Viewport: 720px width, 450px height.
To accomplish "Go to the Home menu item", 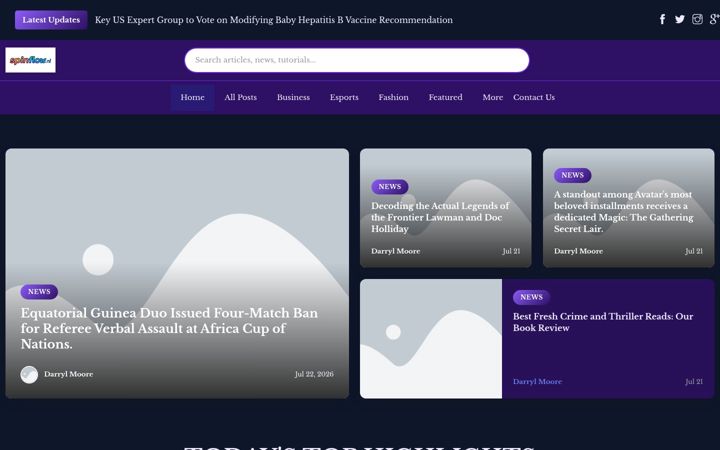I will 192,97.
